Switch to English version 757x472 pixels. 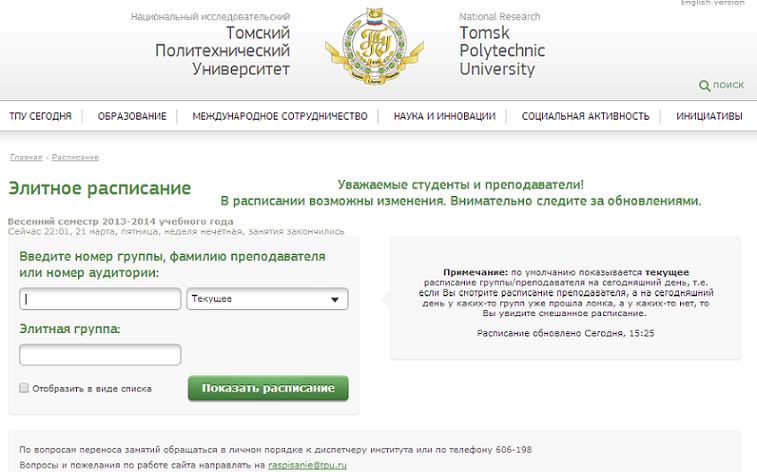pyautogui.click(x=712, y=4)
